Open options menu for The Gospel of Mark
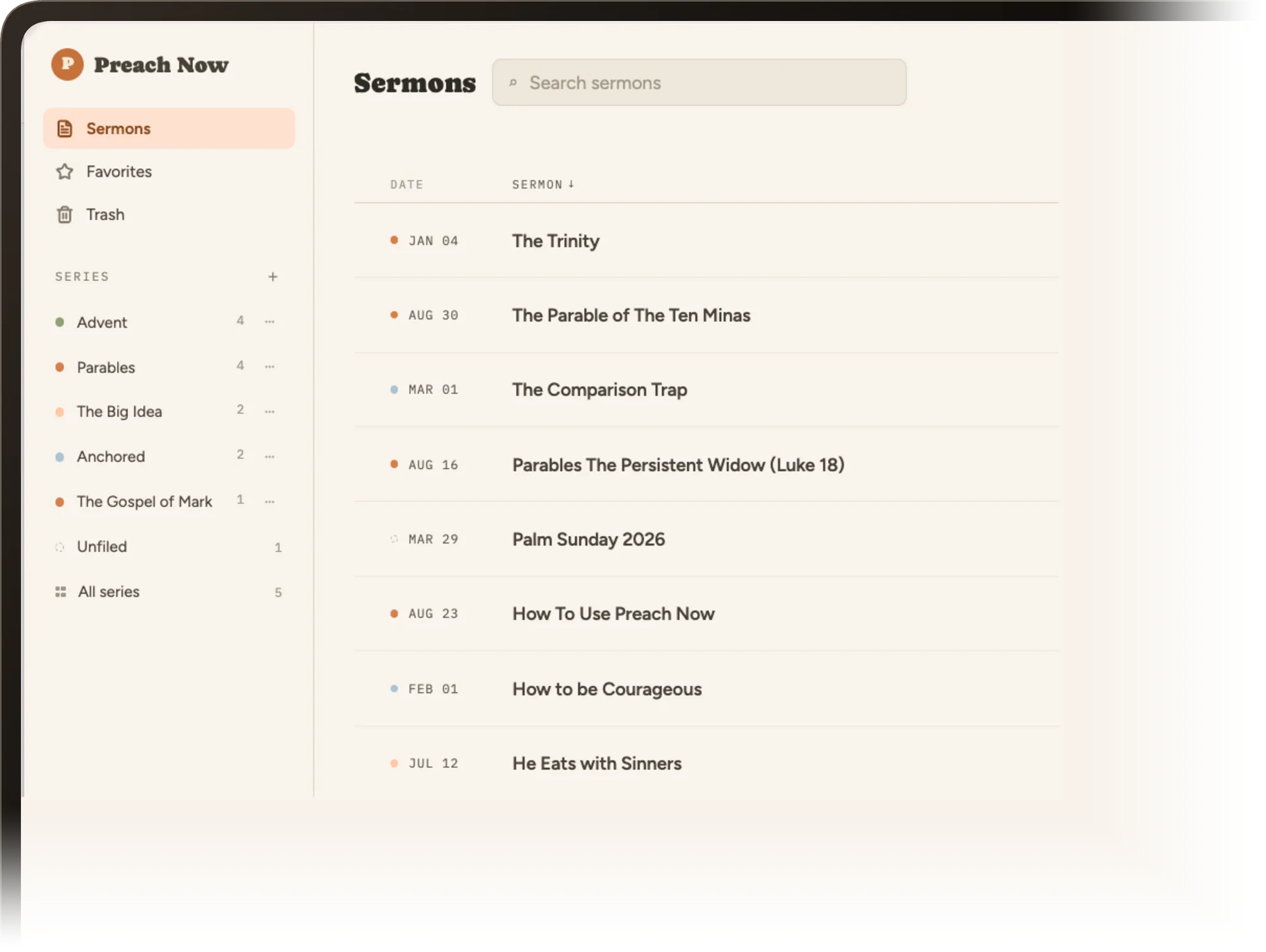This screenshot has height=952, width=1266. (x=270, y=501)
